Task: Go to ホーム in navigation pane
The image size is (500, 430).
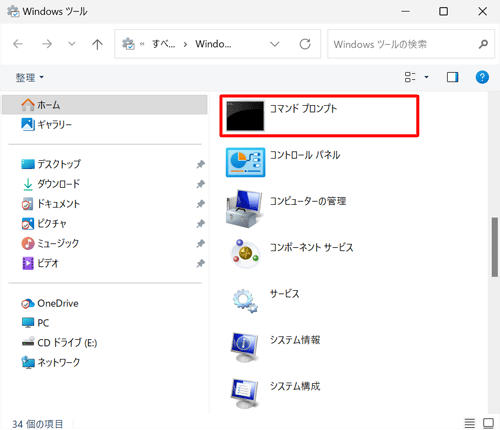Action: click(x=105, y=105)
